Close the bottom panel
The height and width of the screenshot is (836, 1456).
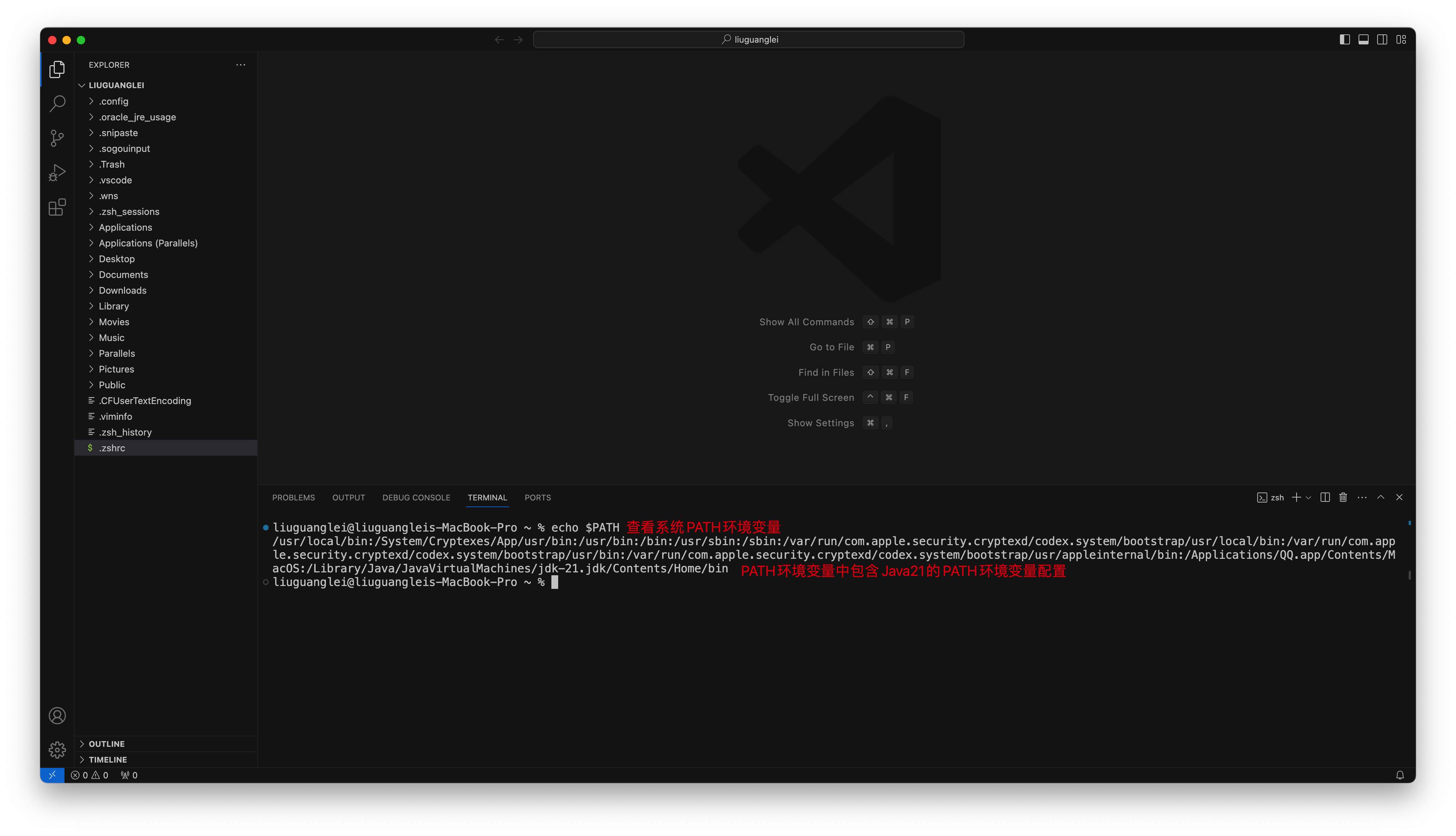[1399, 497]
